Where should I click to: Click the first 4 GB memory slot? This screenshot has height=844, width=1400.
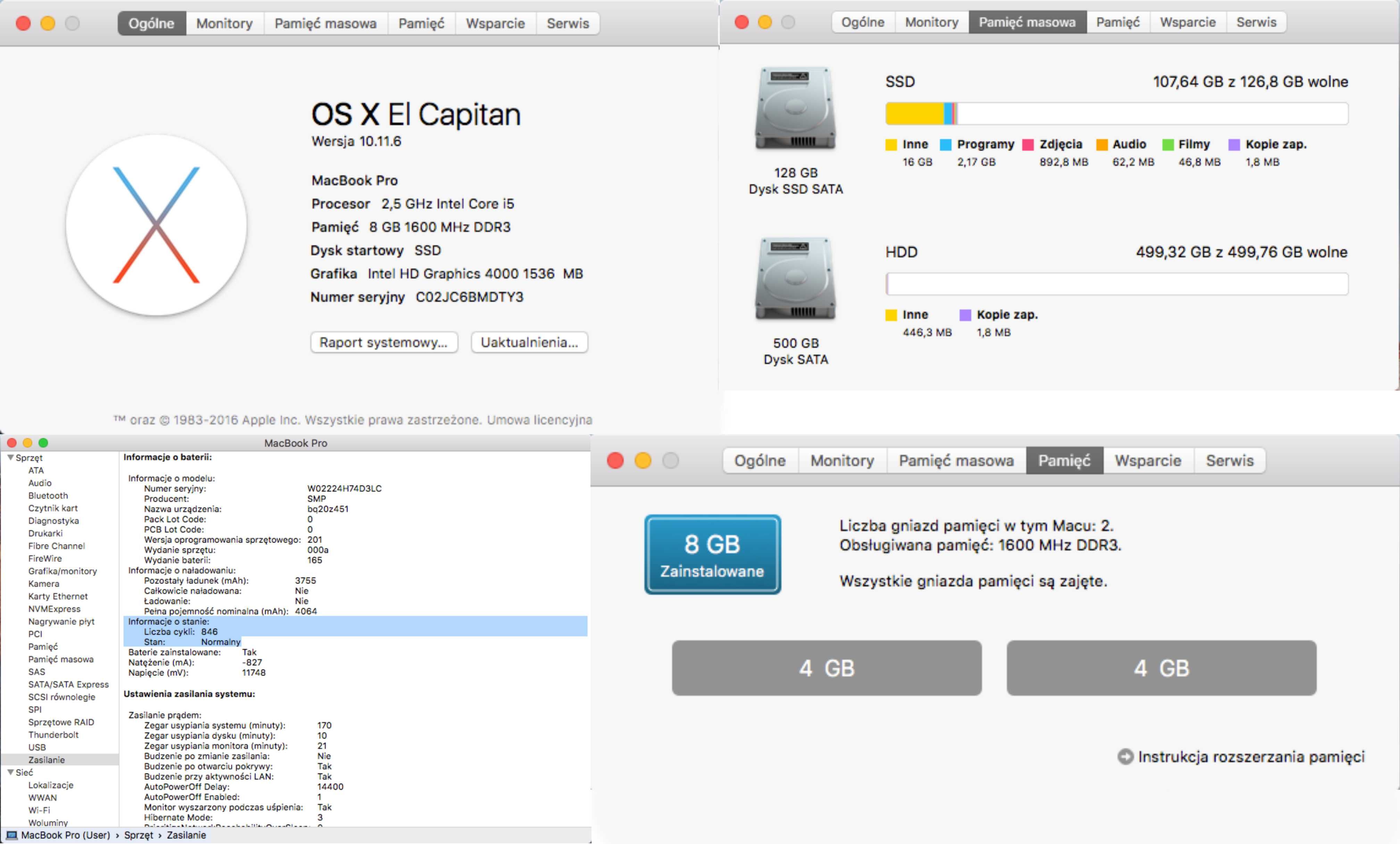tap(827, 668)
